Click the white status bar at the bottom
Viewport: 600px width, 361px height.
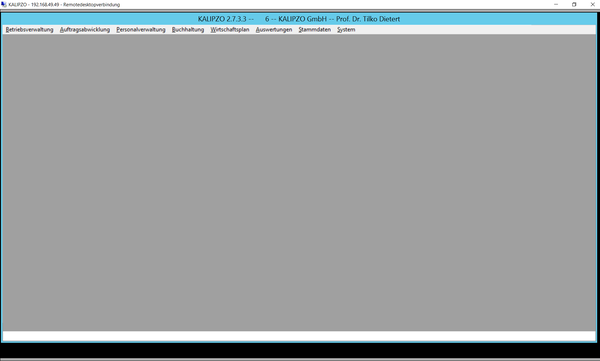[299, 336]
